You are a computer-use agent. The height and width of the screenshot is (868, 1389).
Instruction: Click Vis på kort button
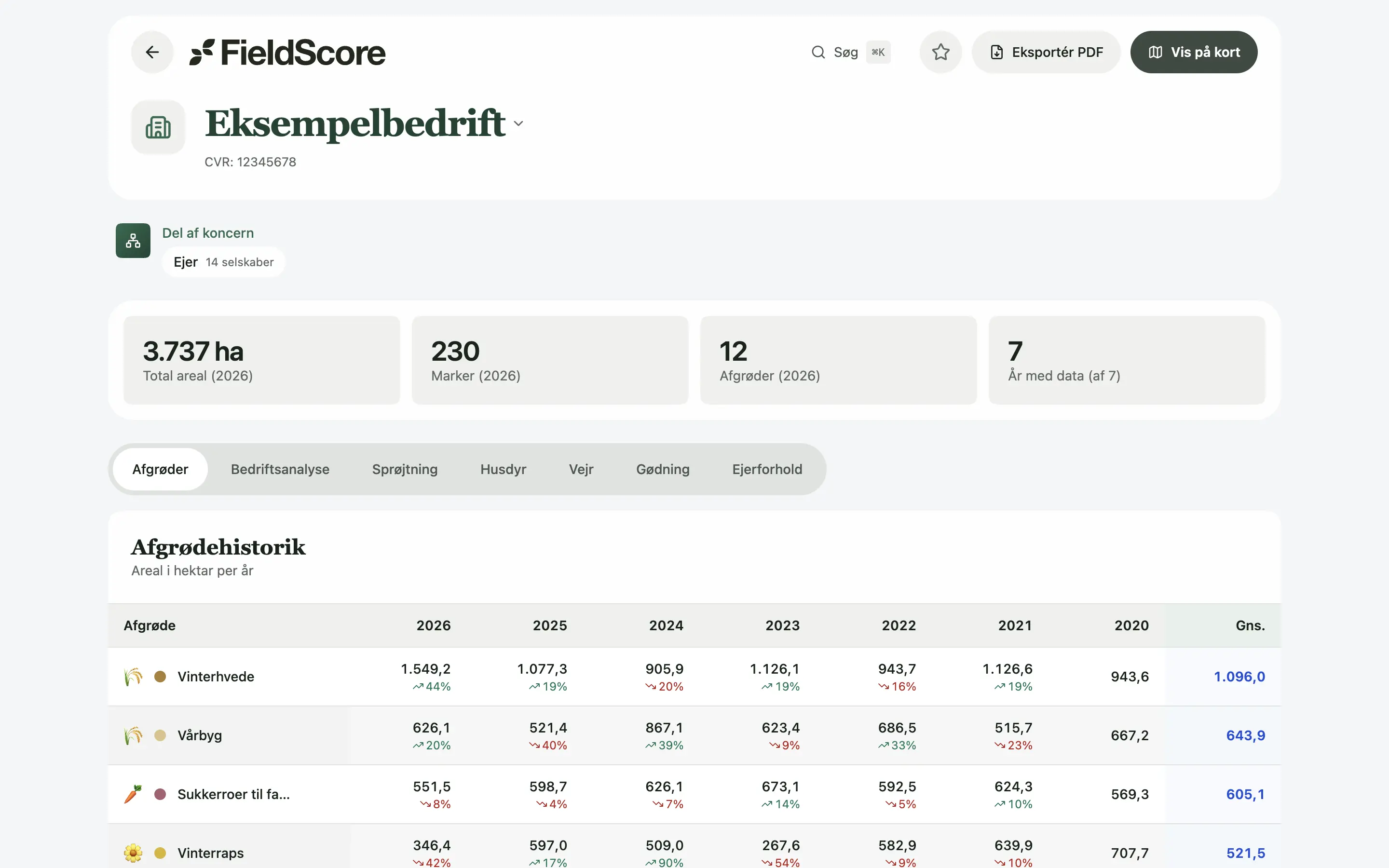tap(1194, 52)
